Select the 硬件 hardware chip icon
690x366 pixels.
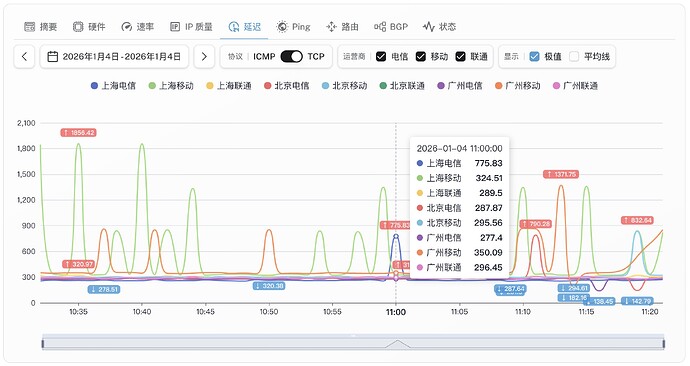78,27
